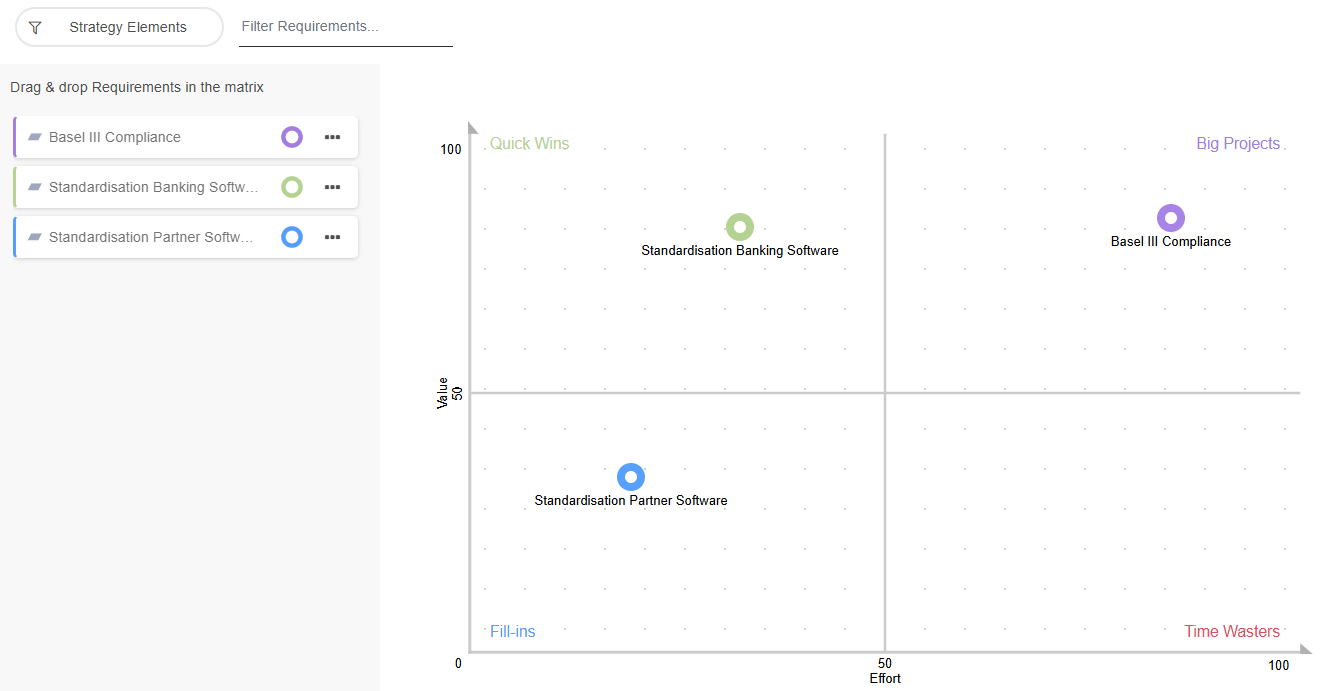Focus the Filter Requirements search field

[345, 27]
